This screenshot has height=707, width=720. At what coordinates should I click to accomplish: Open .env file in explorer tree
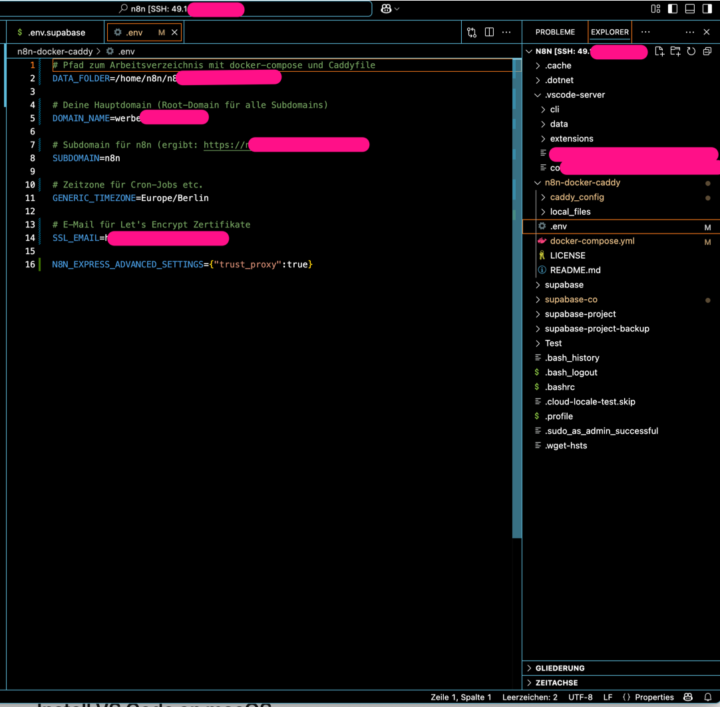pyautogui.click(x=621, y=227)
